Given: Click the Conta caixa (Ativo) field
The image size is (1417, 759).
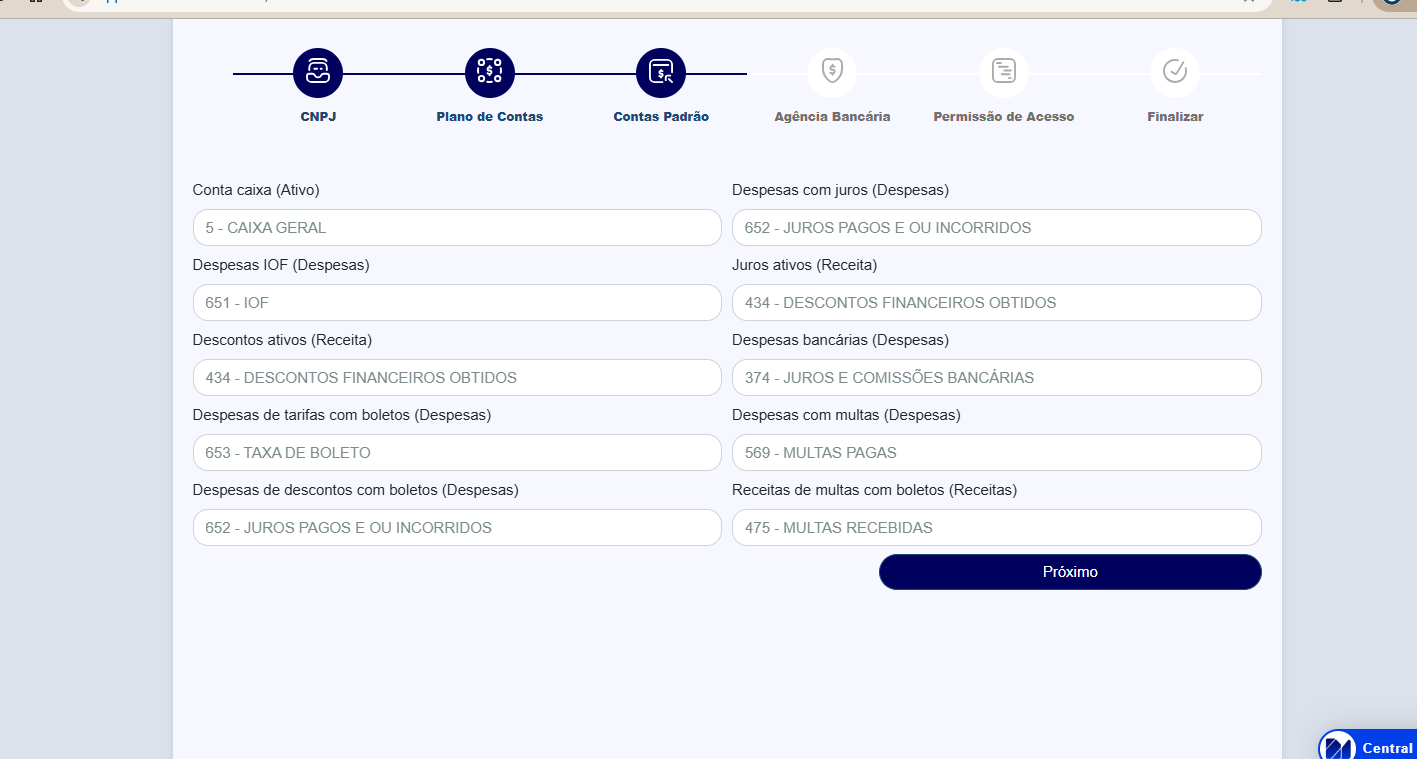Looking at the screenshot, I should [x=457, y=228].
